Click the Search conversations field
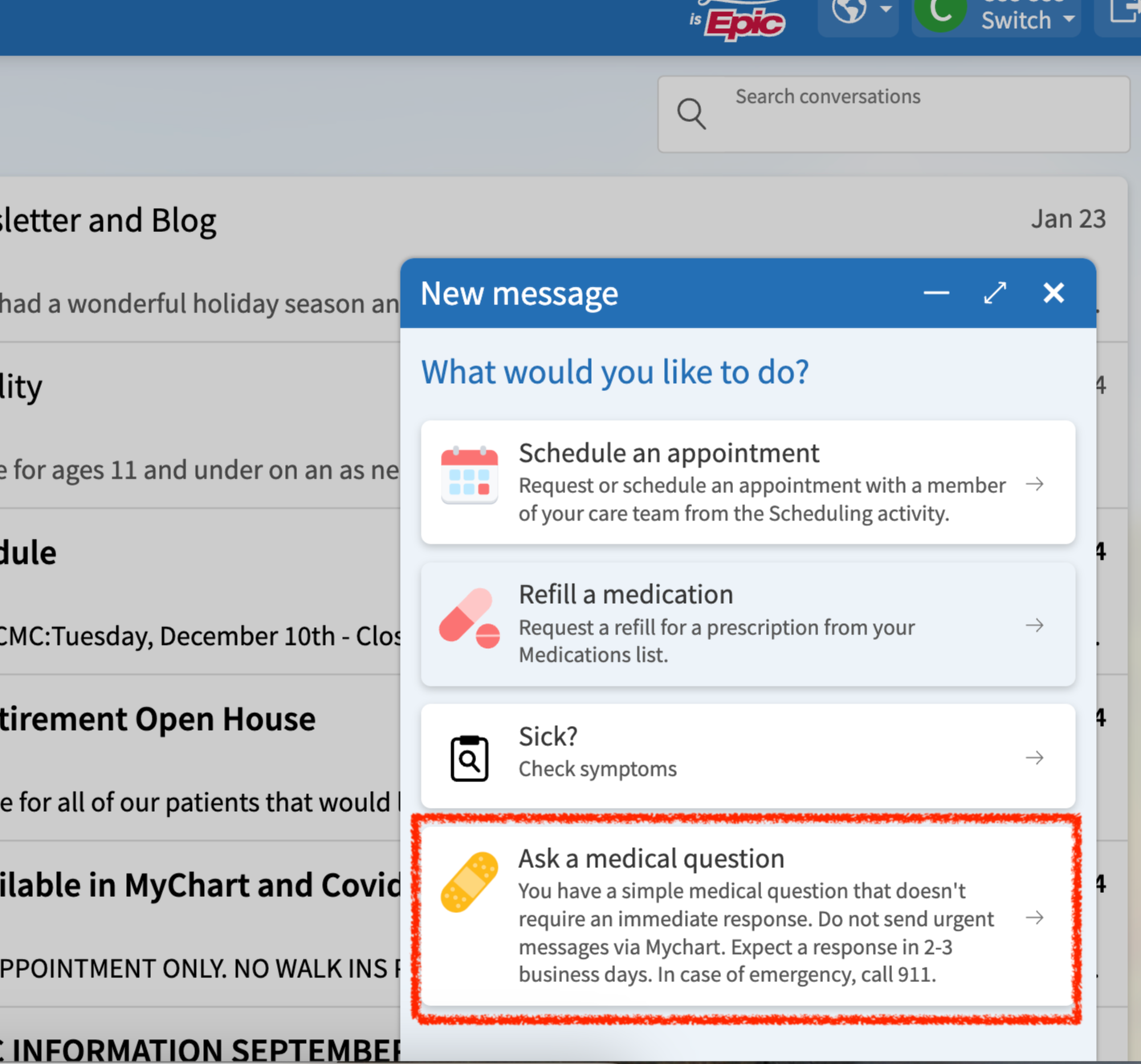The width and height of the screenshot is (1141, 1064). [893, 114]
